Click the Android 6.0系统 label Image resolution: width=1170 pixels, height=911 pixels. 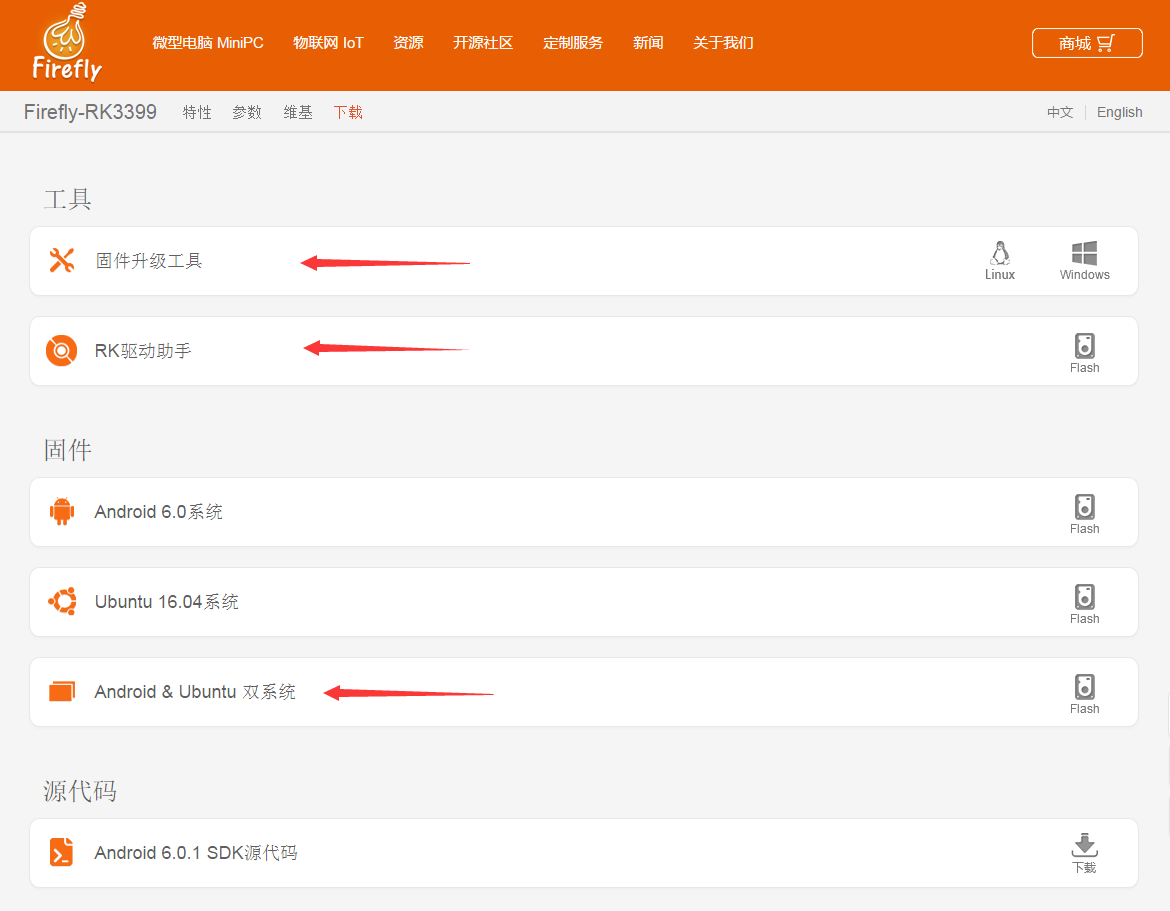pos(158,512)
